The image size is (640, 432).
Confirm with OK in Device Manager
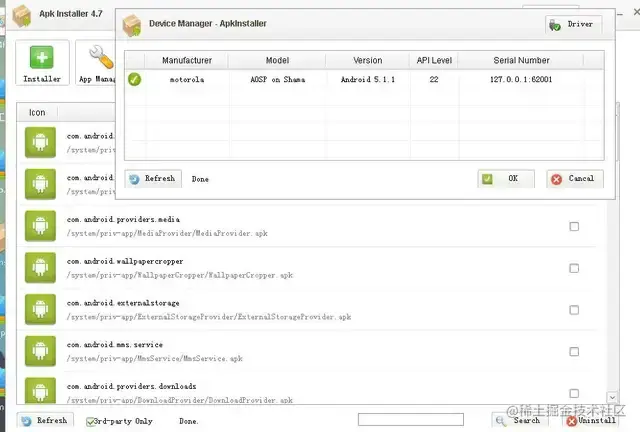(x=506, y=179)
